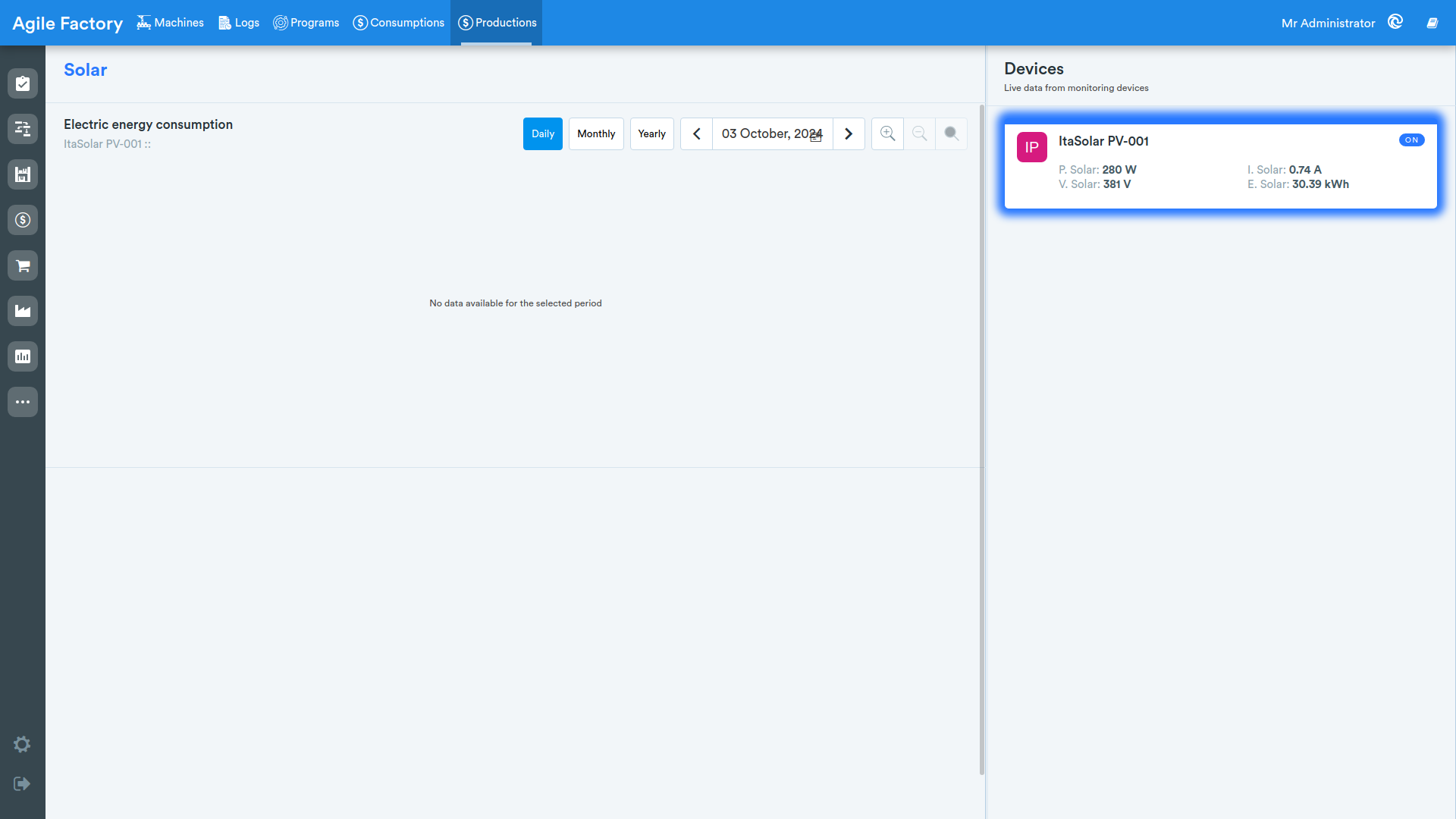The image size is (1456, 819).
Task: Reset chart zoom with filled magnifier
Action: (x=951, y=133)
